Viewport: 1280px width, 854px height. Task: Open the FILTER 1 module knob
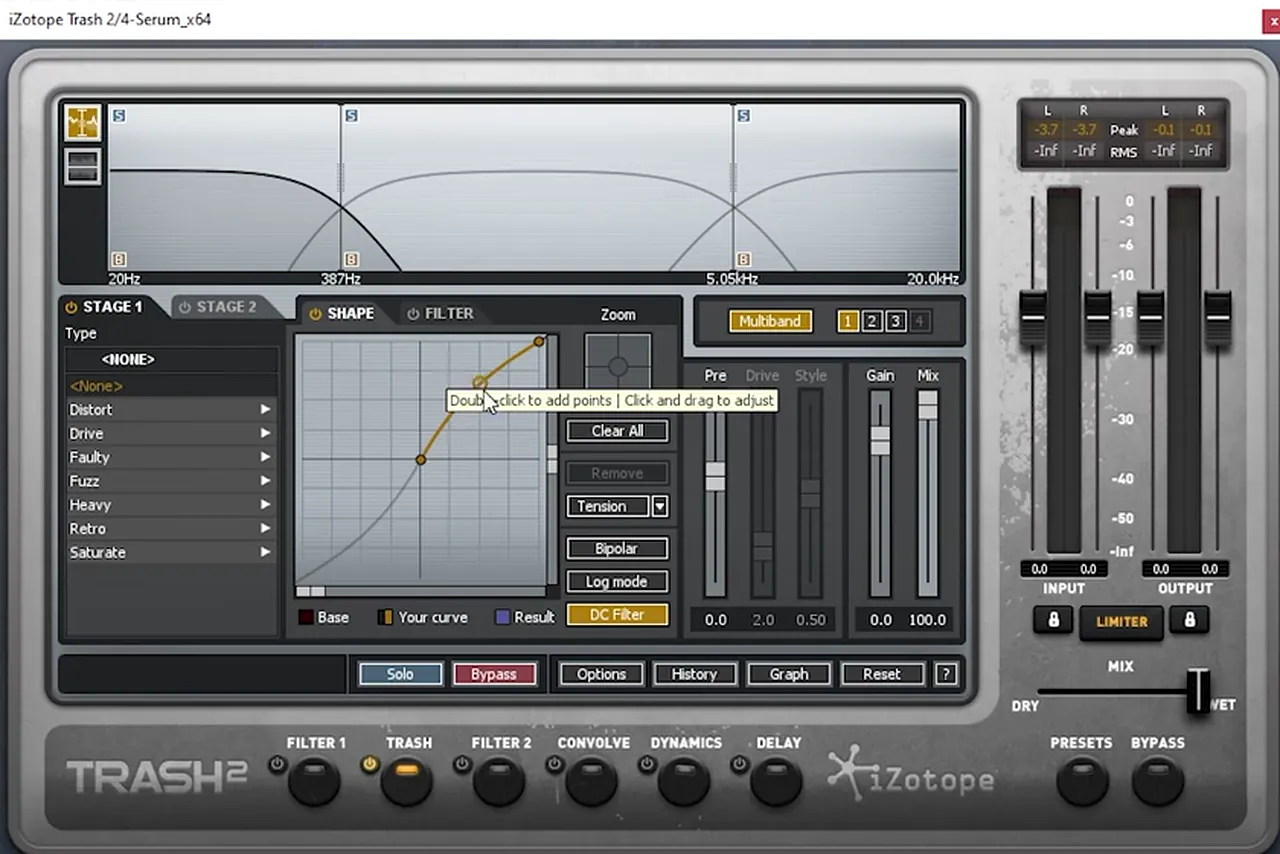314,781
